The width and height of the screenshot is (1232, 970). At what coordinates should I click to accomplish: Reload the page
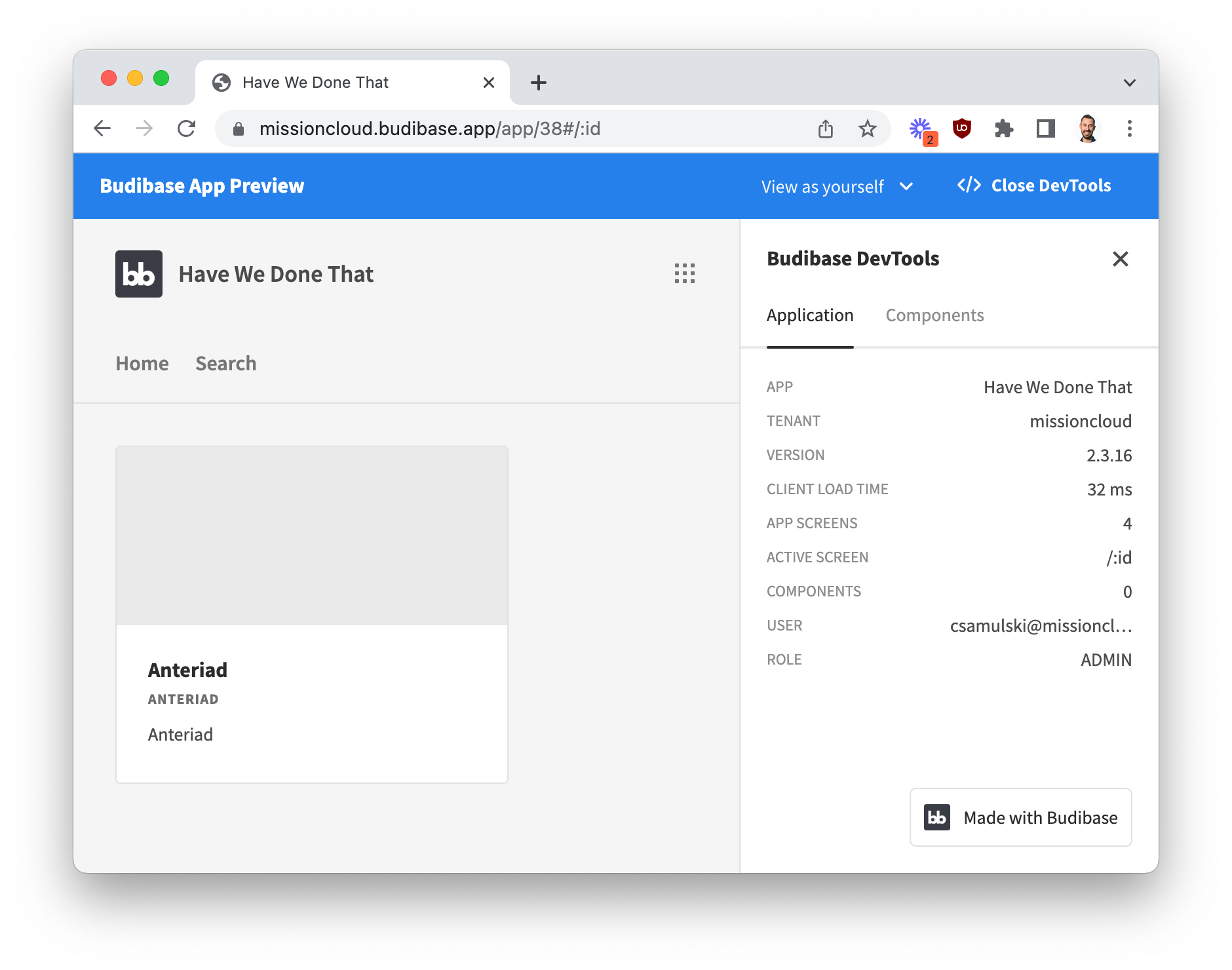pos(187,128)
